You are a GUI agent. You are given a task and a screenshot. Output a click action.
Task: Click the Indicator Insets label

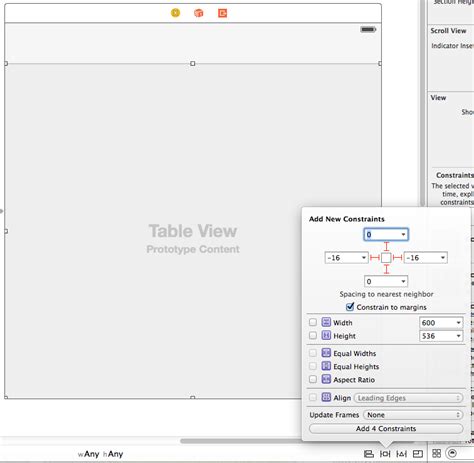452,46
